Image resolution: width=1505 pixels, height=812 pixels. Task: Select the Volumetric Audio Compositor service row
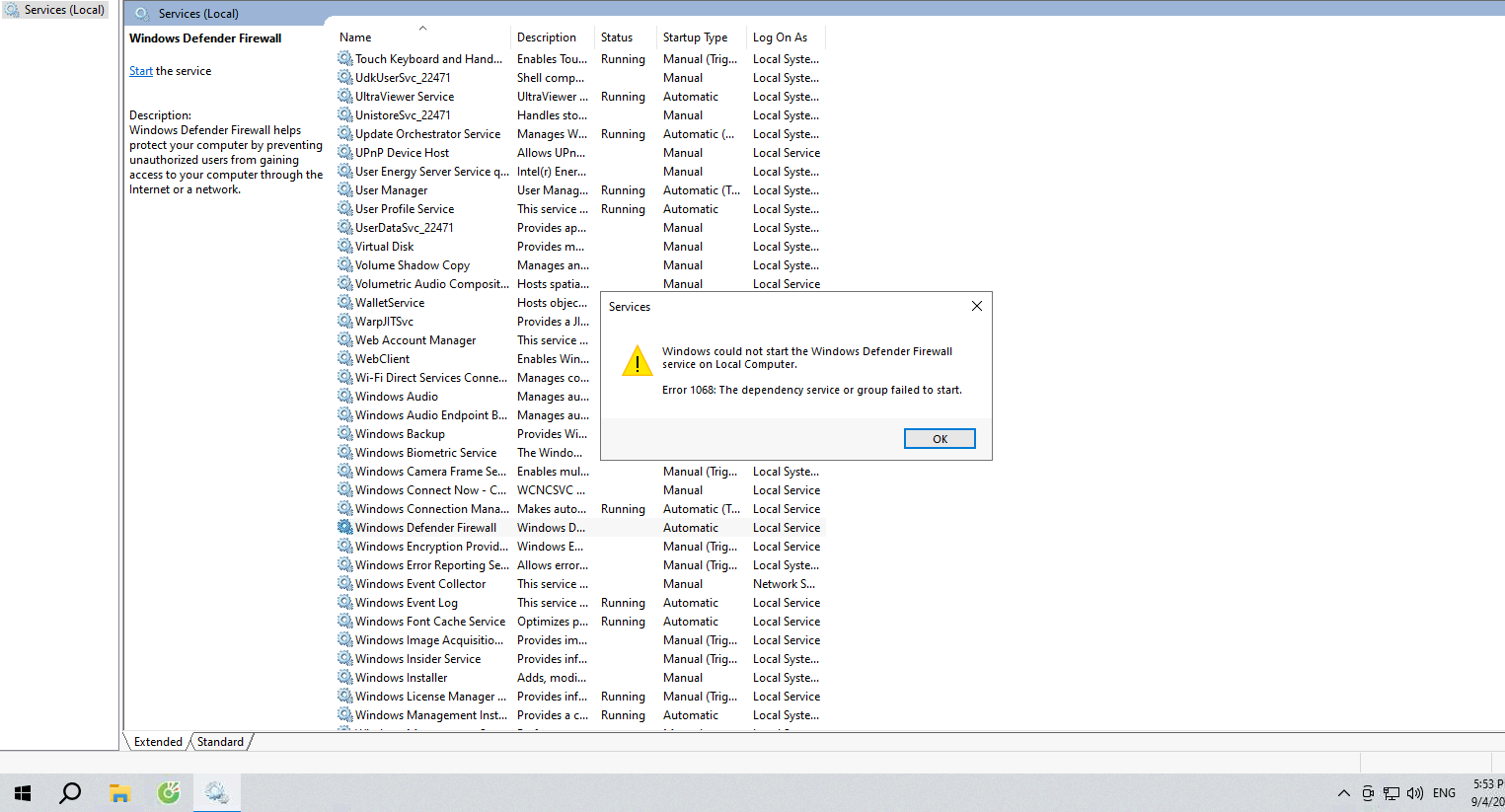click(x=580, y=284)
